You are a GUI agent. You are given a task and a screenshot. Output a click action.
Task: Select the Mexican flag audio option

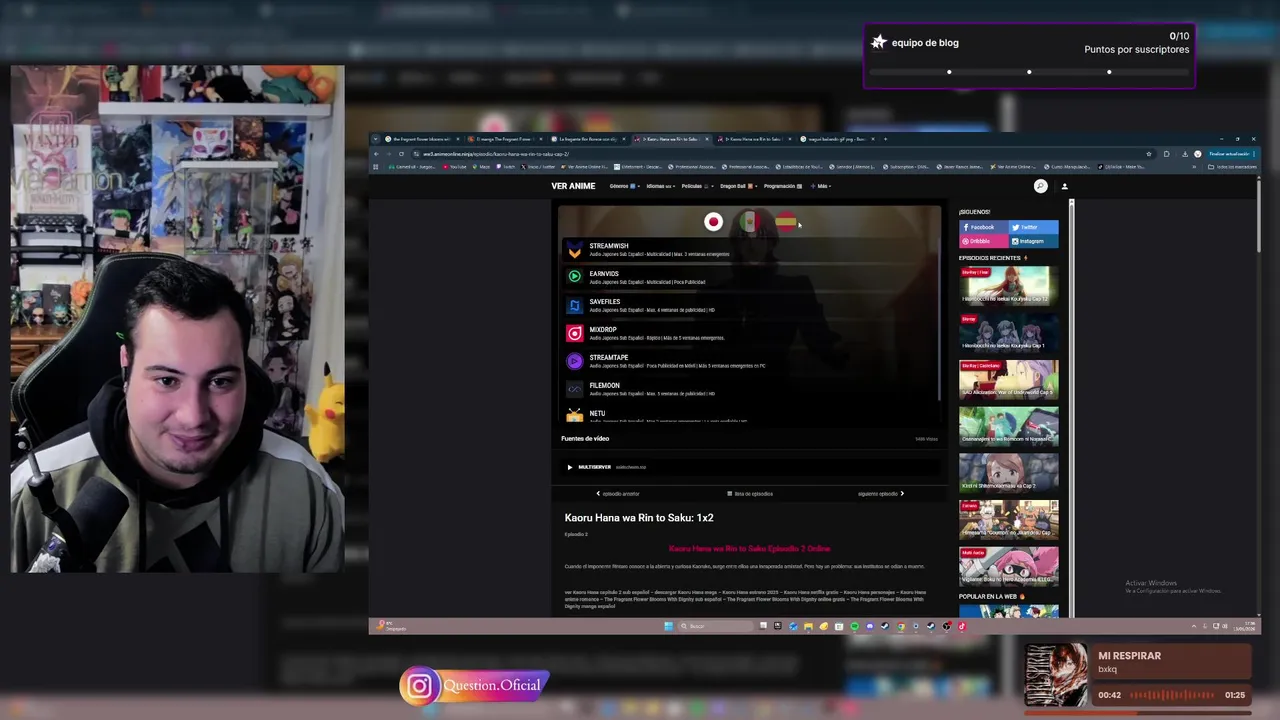(749, 222)
